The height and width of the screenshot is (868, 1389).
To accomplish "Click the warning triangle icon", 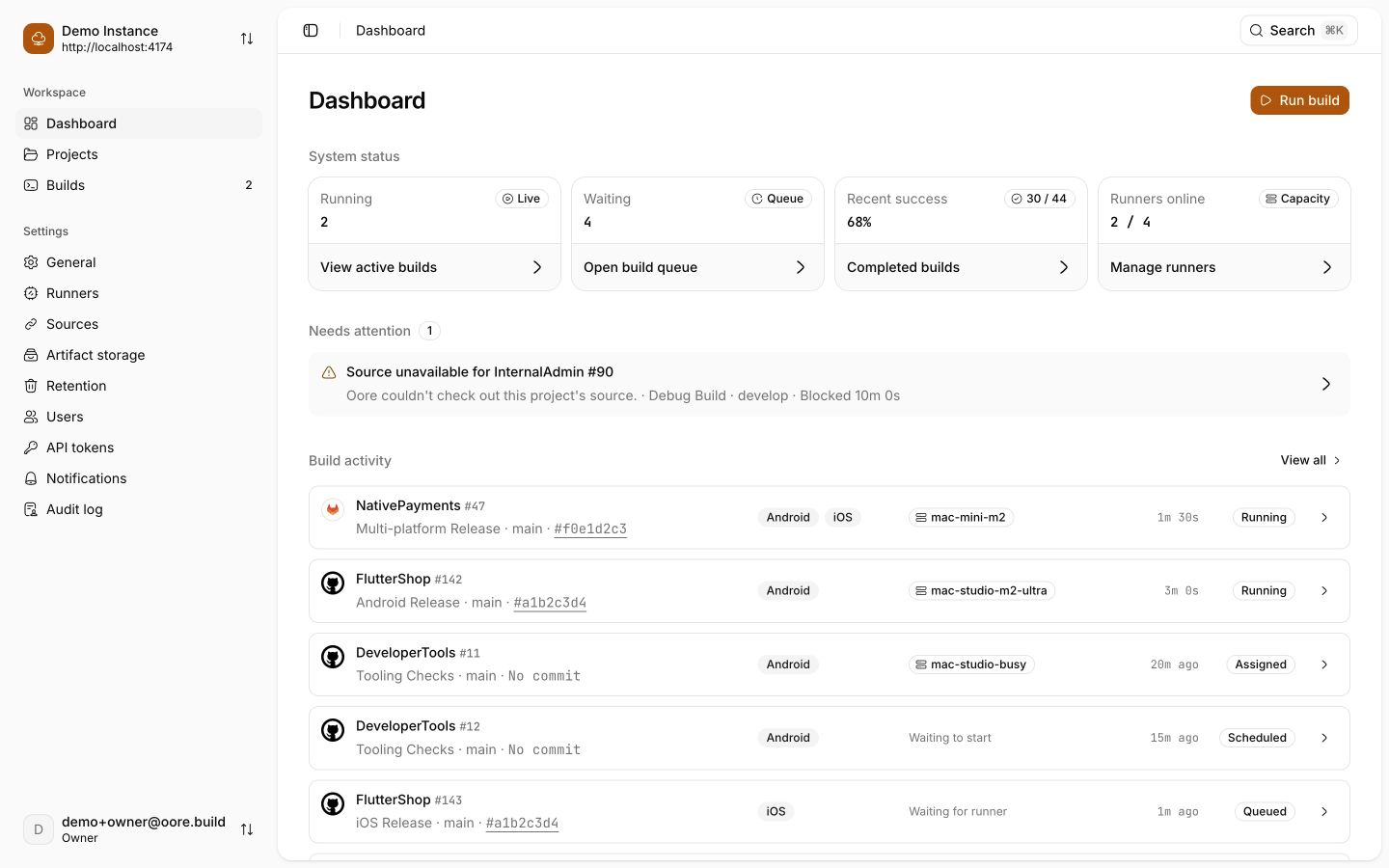I will tap(329, 372).
